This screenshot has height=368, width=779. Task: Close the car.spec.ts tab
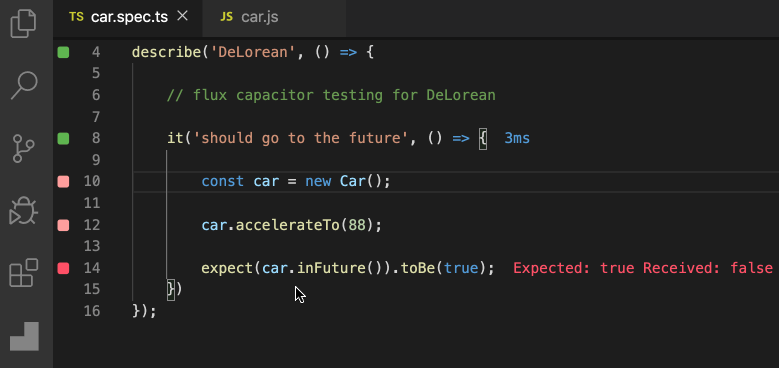[183, 16]
